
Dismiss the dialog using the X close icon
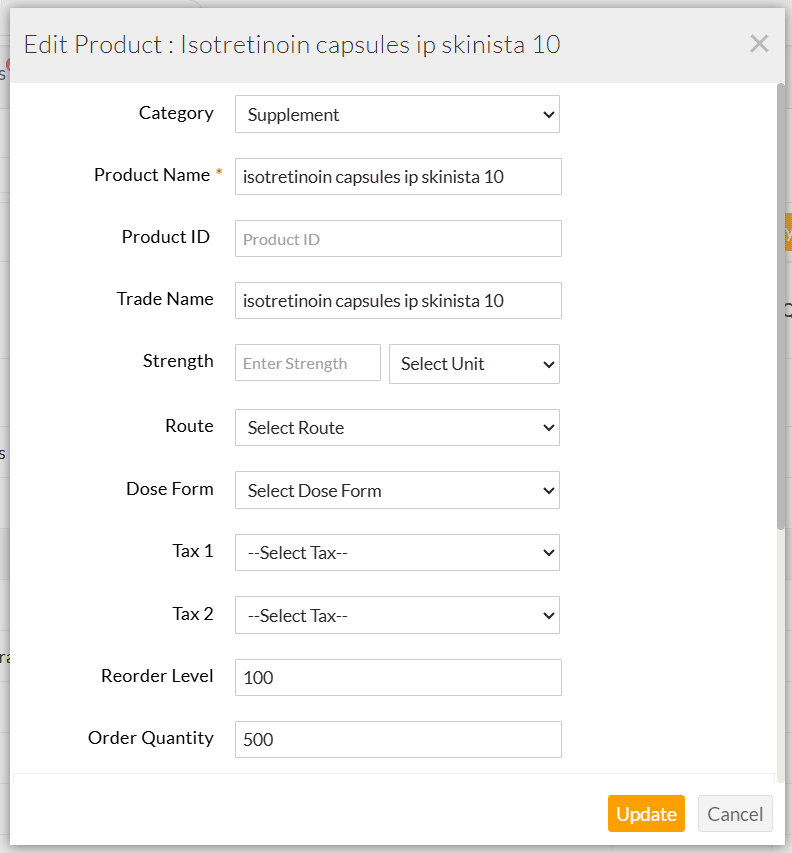click(759, 43)
